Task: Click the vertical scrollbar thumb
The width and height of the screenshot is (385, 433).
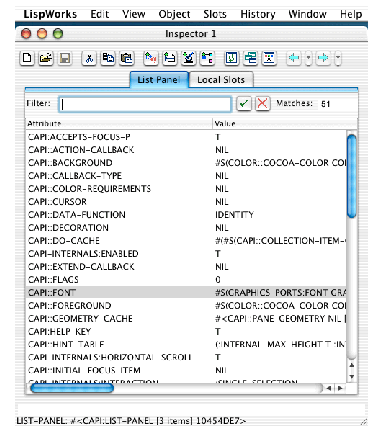Action: [352, 176]
